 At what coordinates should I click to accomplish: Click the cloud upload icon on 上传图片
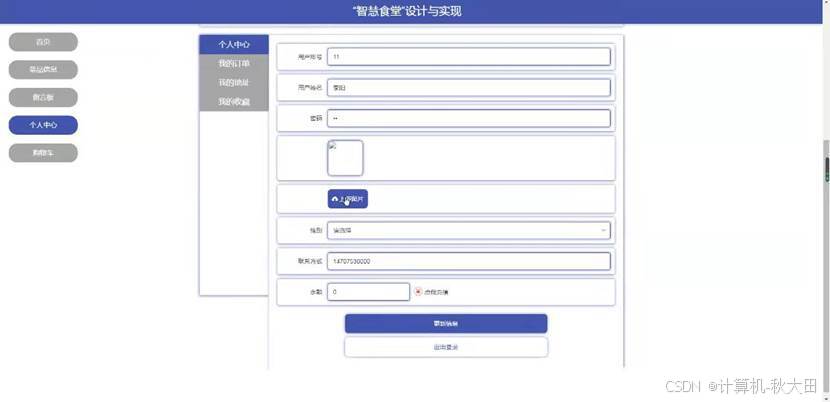click(x=335, y=199)
